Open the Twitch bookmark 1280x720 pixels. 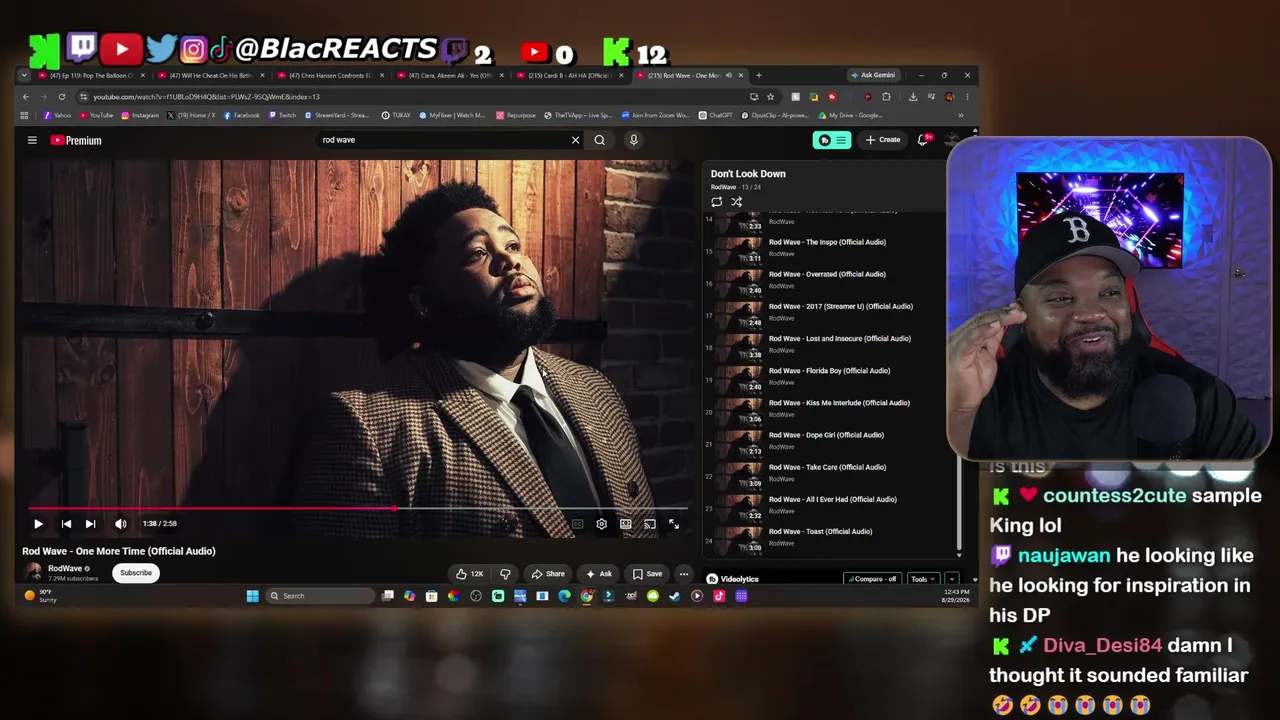click(x=282, y=115)
